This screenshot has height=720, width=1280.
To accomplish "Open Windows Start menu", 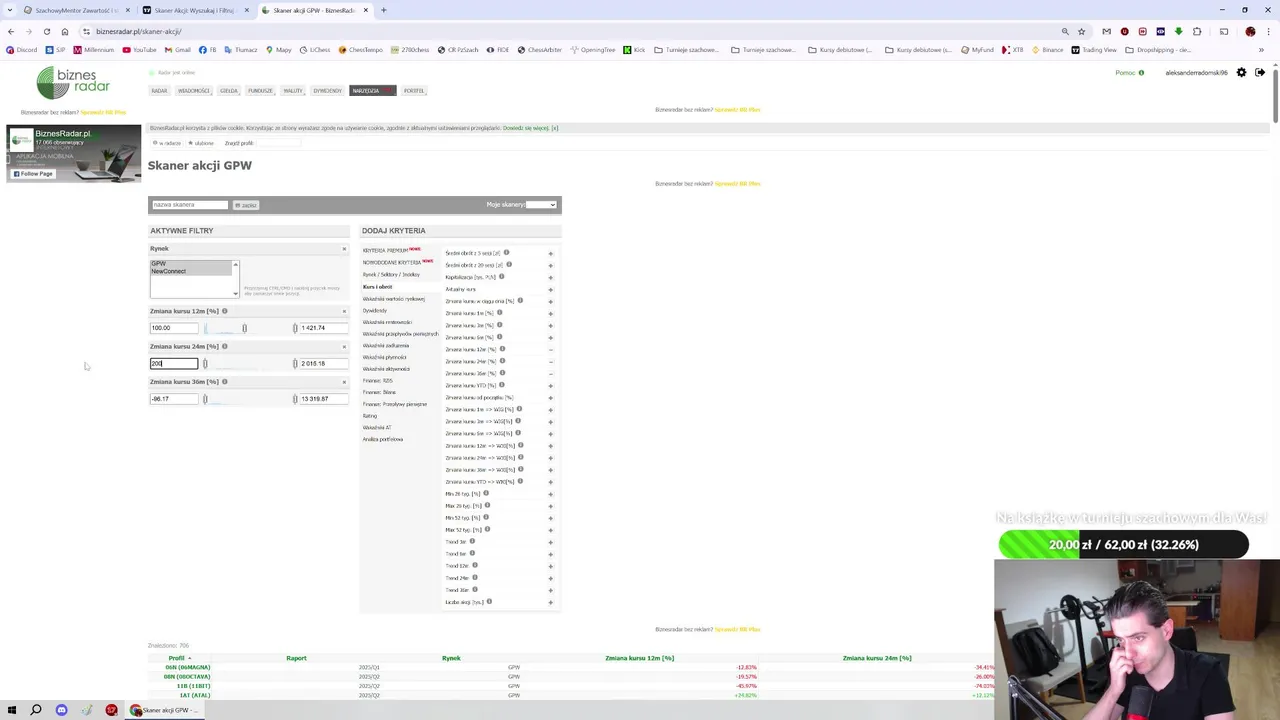I will (x=12, y=710).
